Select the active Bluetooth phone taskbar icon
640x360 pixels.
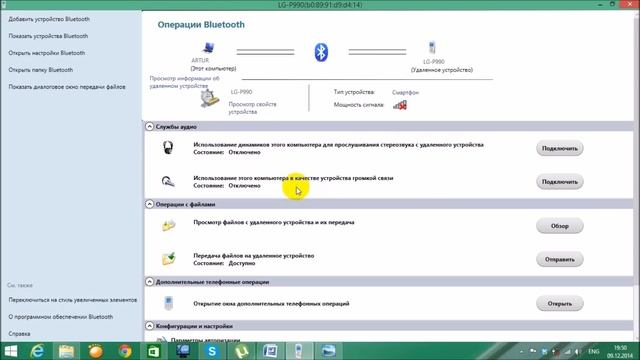[x=299, y=351]
